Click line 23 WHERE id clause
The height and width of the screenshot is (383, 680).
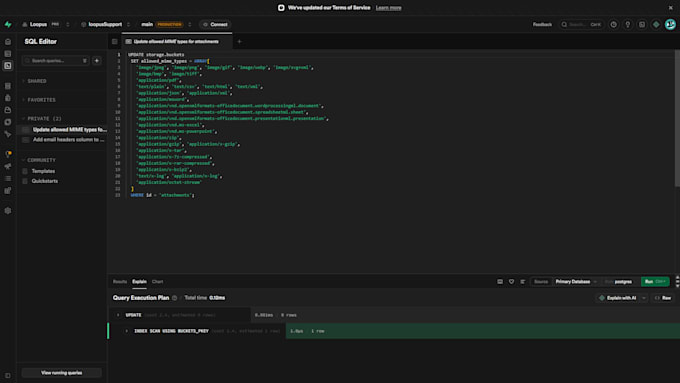point(163,195)
